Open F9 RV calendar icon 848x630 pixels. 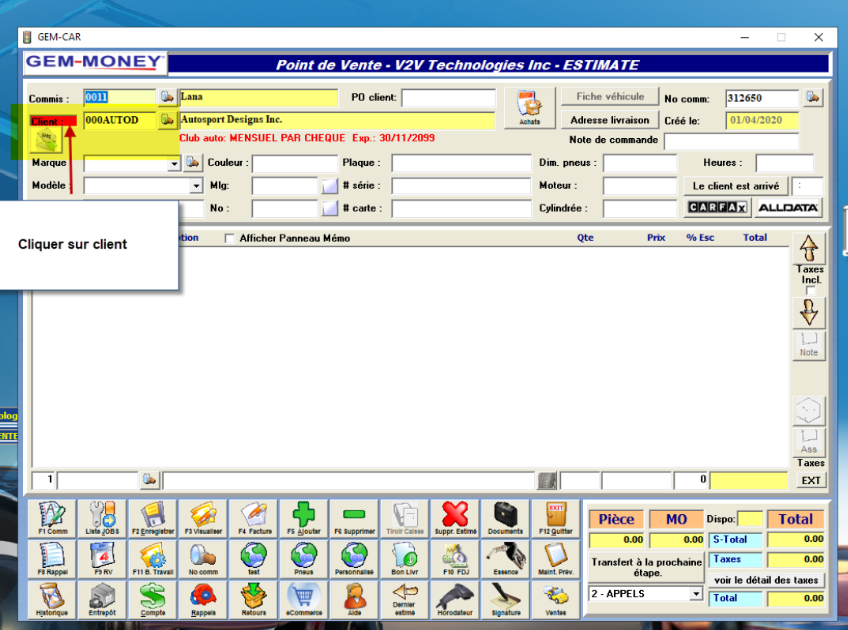click(102, 559)
